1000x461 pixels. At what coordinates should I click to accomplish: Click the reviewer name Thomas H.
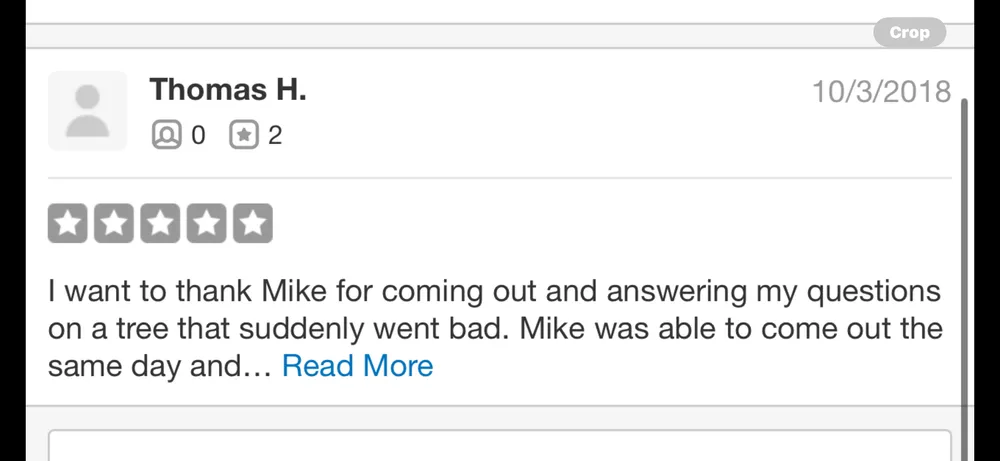tap(228, 91)
